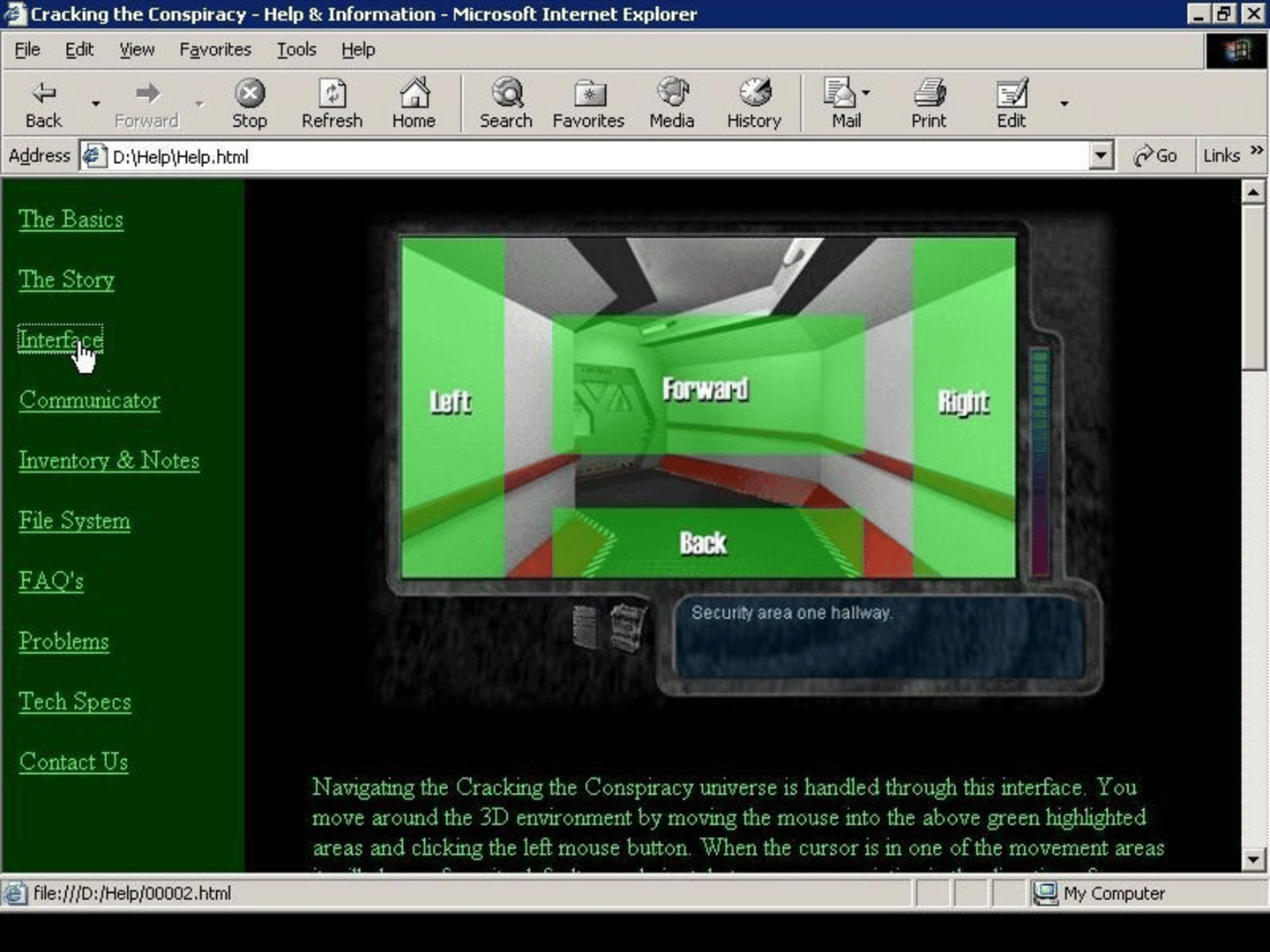Open the Inventory & Notes link
1270x952 pixels.
tap(109, 460)
